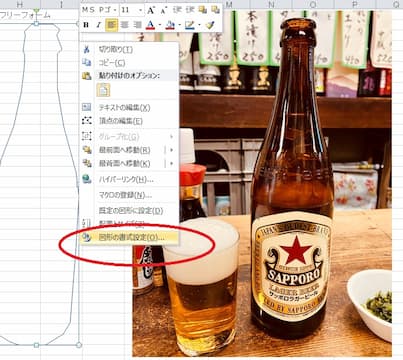Decrease indent in mini toolbar
The height and width of the screenshot is (360, 403).
pos(177,10)
